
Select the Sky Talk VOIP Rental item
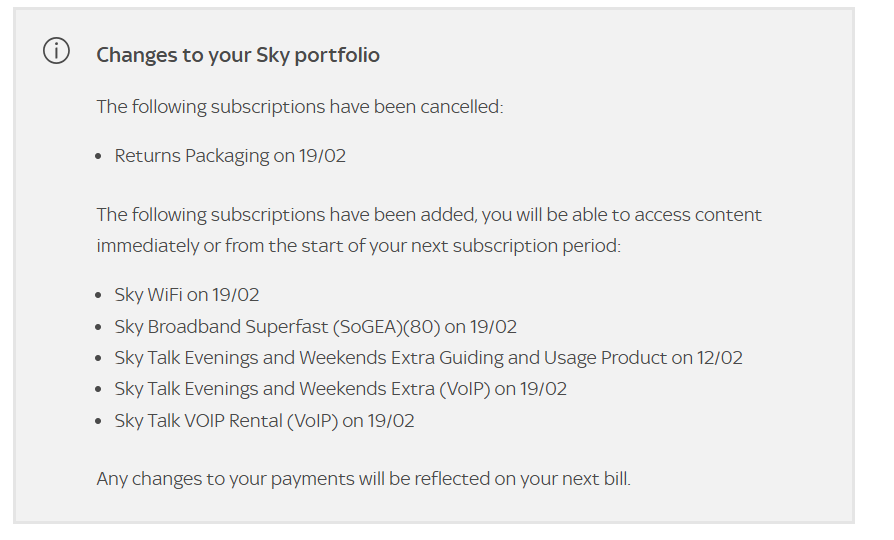tap(264, 421)
